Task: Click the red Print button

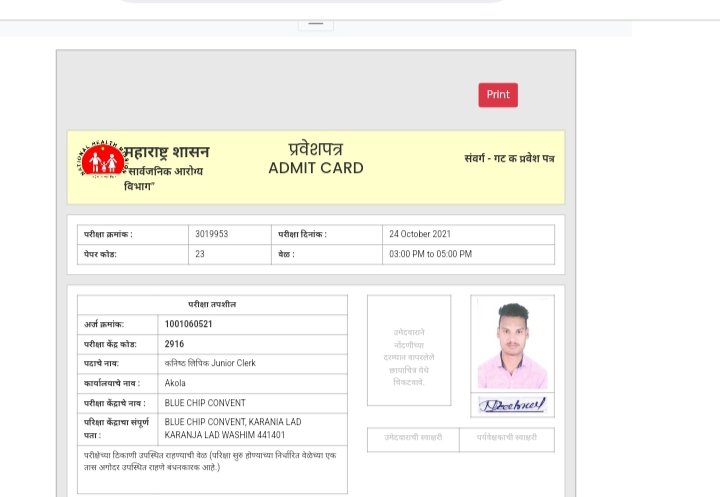Action: (x=498, y=95)
